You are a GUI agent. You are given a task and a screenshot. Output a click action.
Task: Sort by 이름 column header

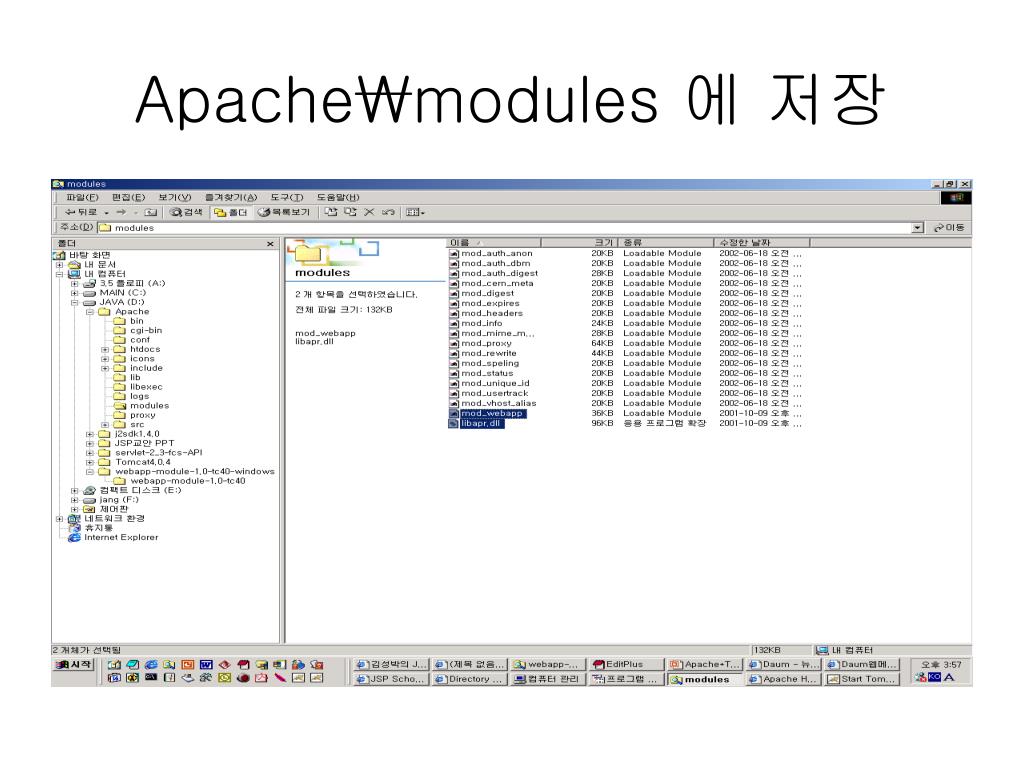tap(494, 243)
